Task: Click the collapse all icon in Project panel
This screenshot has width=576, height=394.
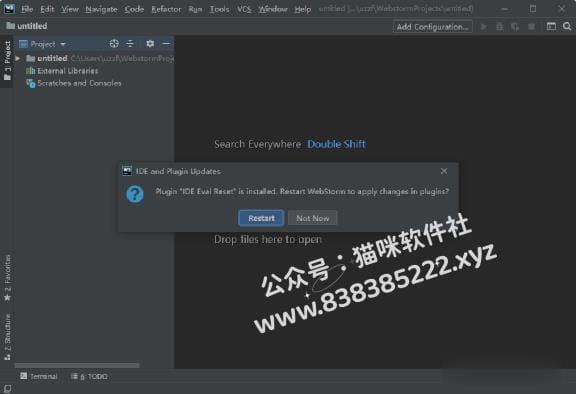Action: [x=130, y=44]
